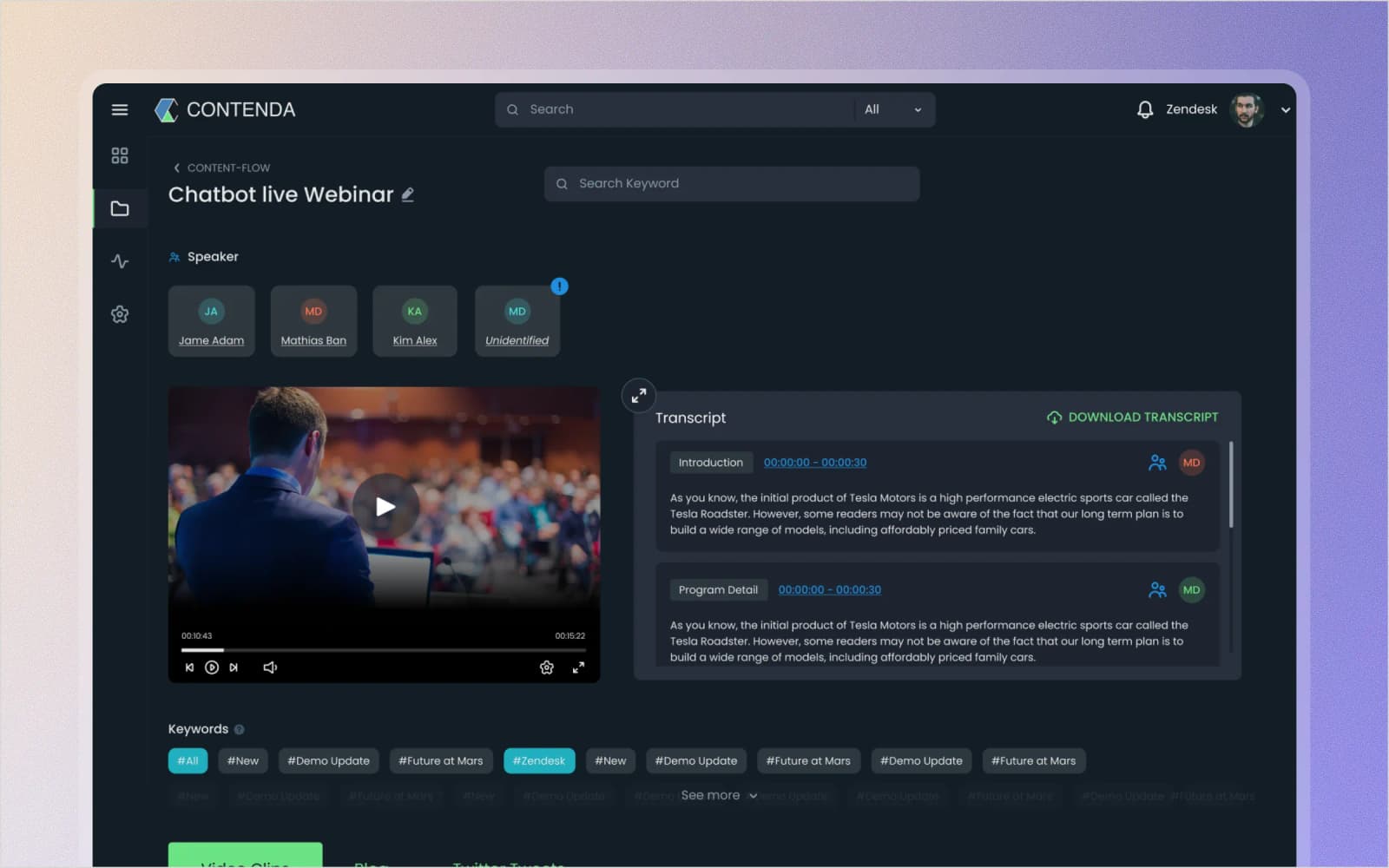Click the speaker icon in Program Detail segment
1389x868 pixels.
[x=1157, y=590]
